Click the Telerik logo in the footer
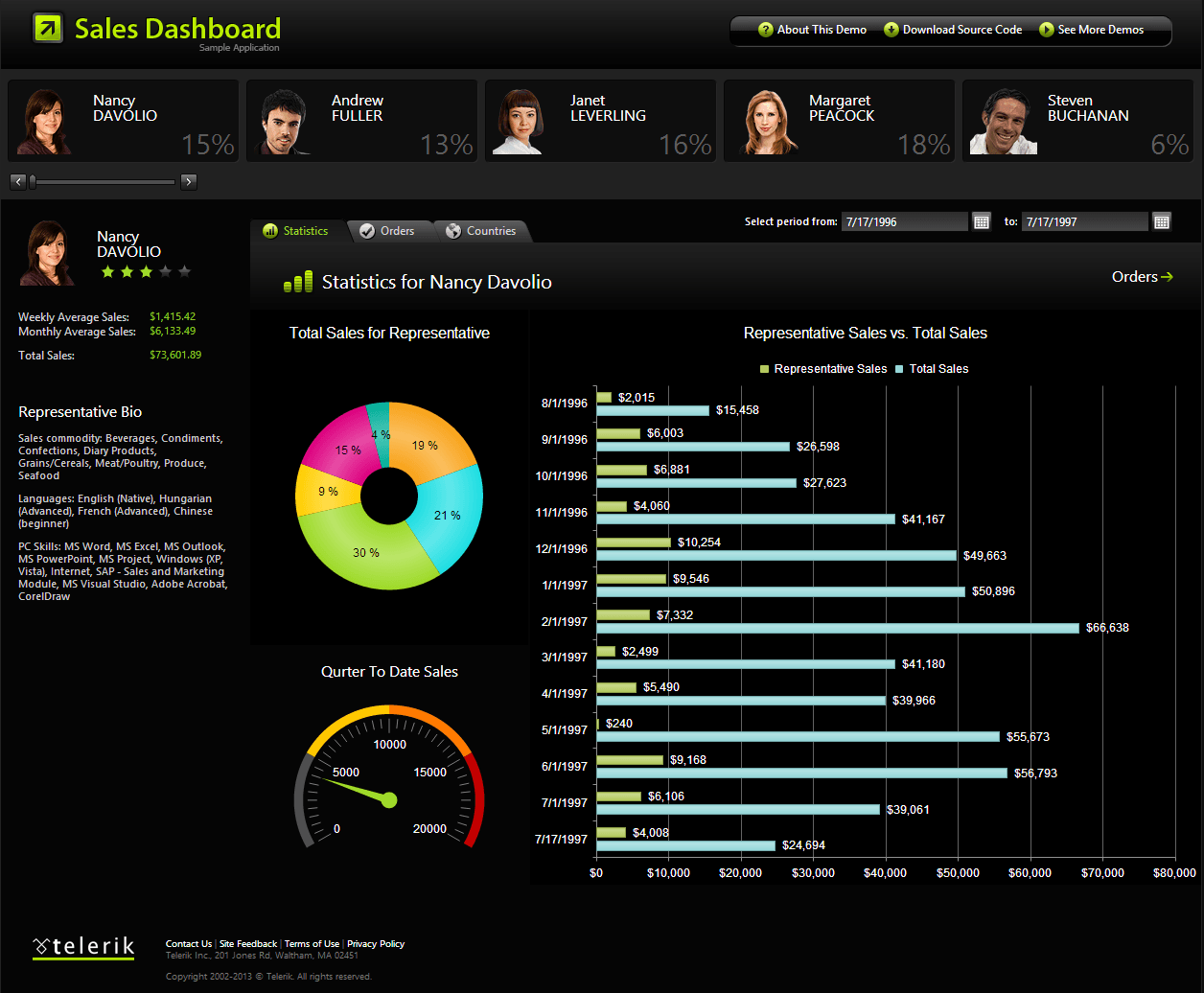Viewport: 1204px width, 993px height. 82,947
